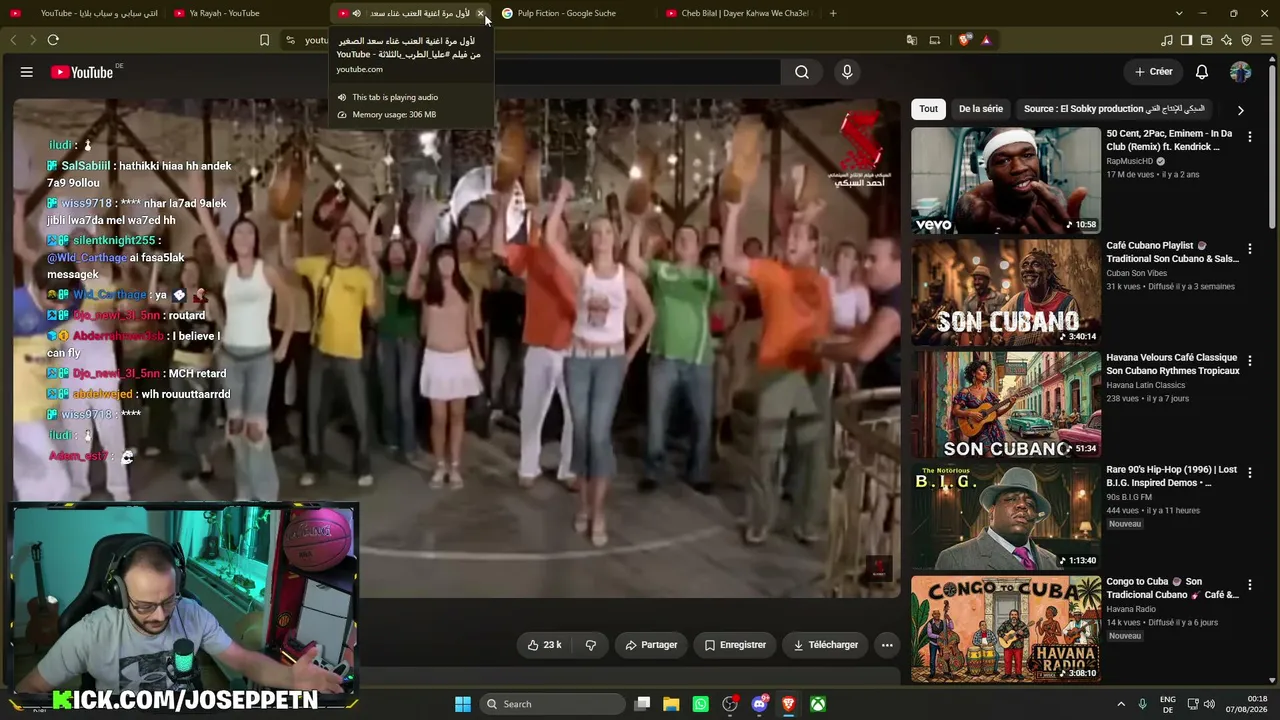The width and height of the screenshot is (1280, 720).
Task: Open the YouTube account avatar menu
Action: 1240,72
